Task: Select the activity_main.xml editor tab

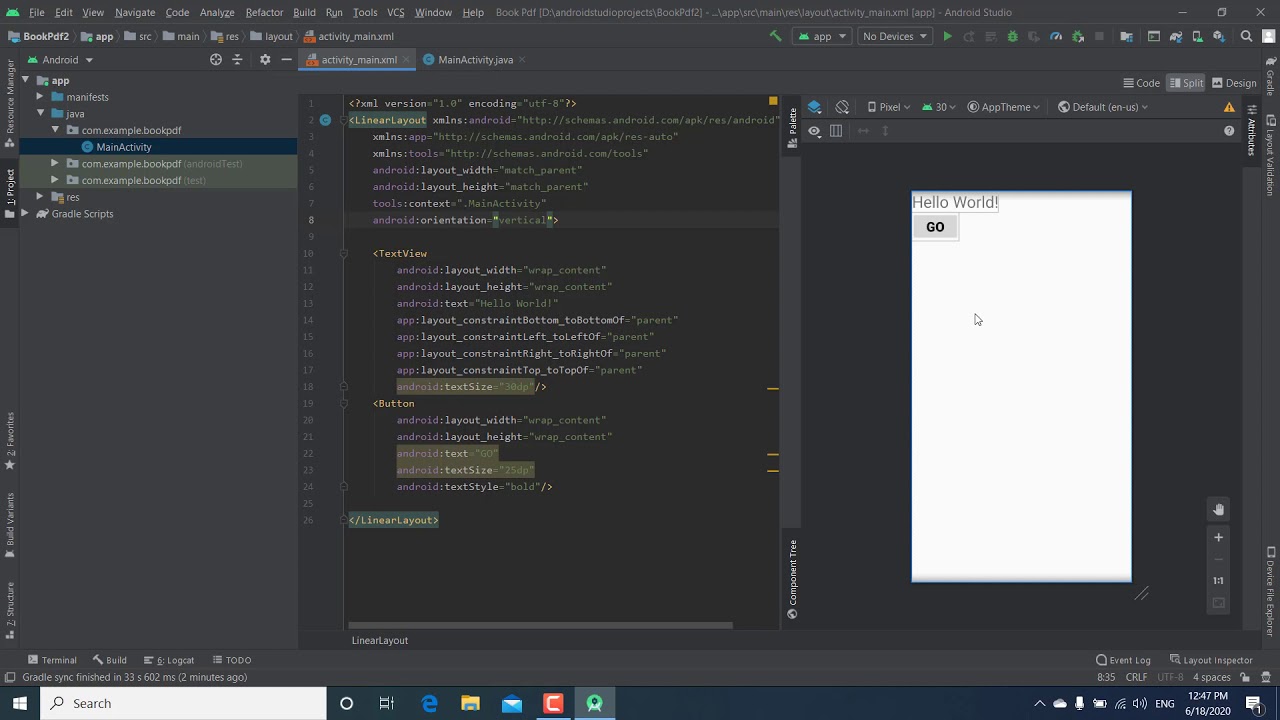Action: click(359, 60)
